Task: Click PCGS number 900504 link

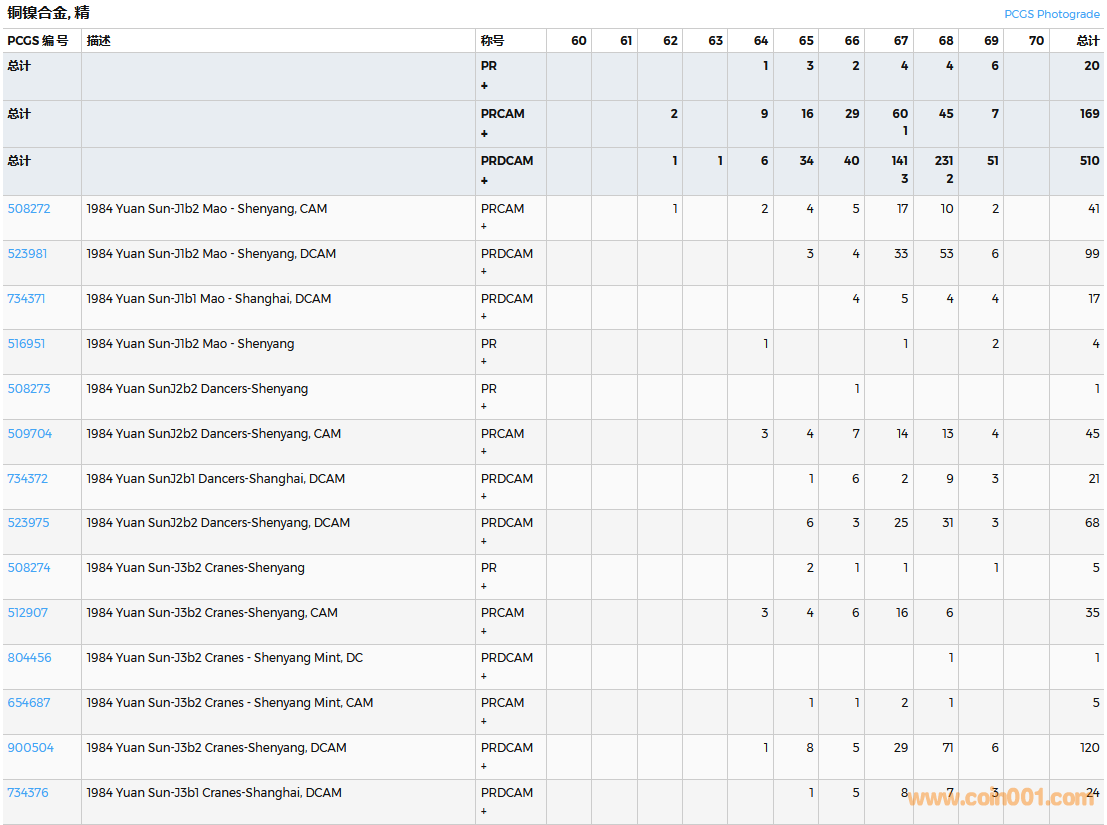Action: tap(30, 748)
